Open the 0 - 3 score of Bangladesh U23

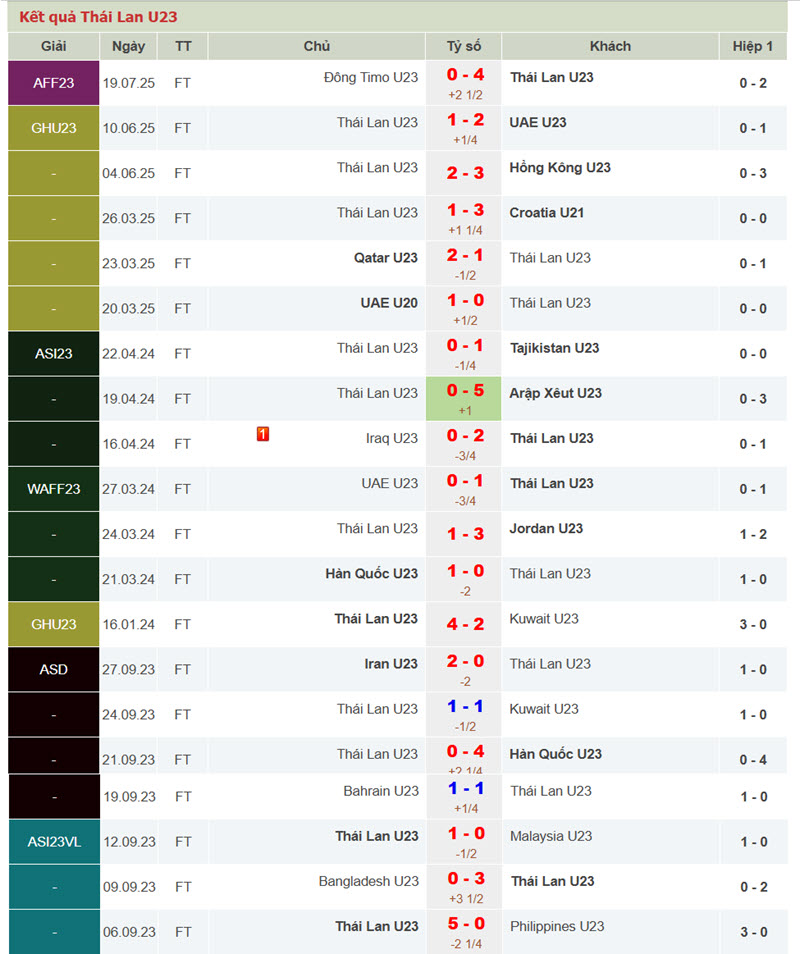click(x=466, y=879)
